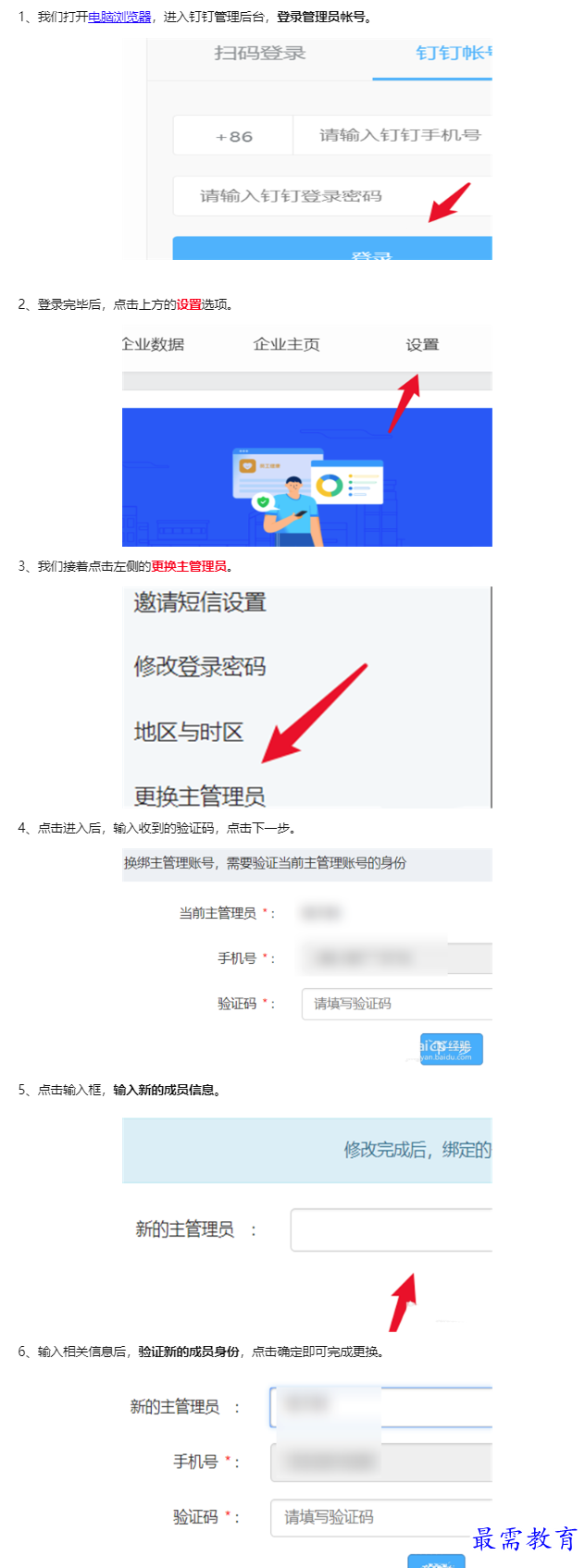Open 地区与时区 settings entry
Viewport: 585px width, 1568px height.
point(189,732)
